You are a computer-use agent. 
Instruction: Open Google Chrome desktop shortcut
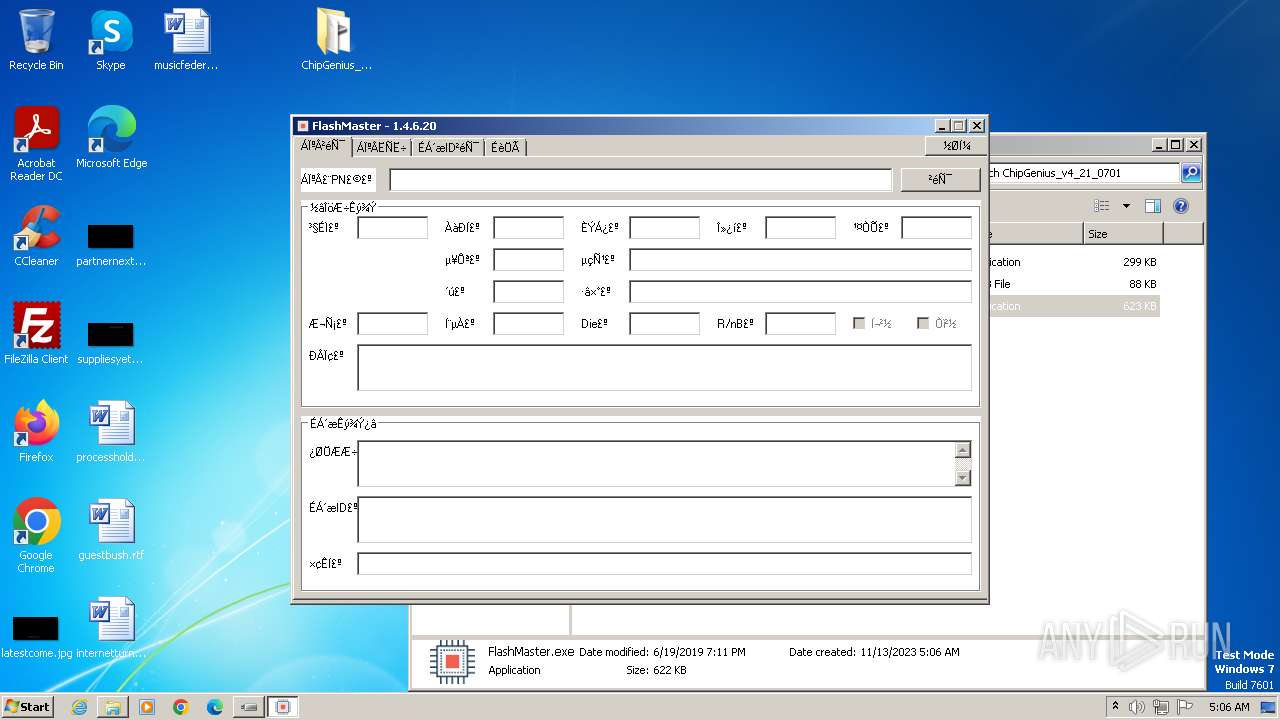point(36,535)
